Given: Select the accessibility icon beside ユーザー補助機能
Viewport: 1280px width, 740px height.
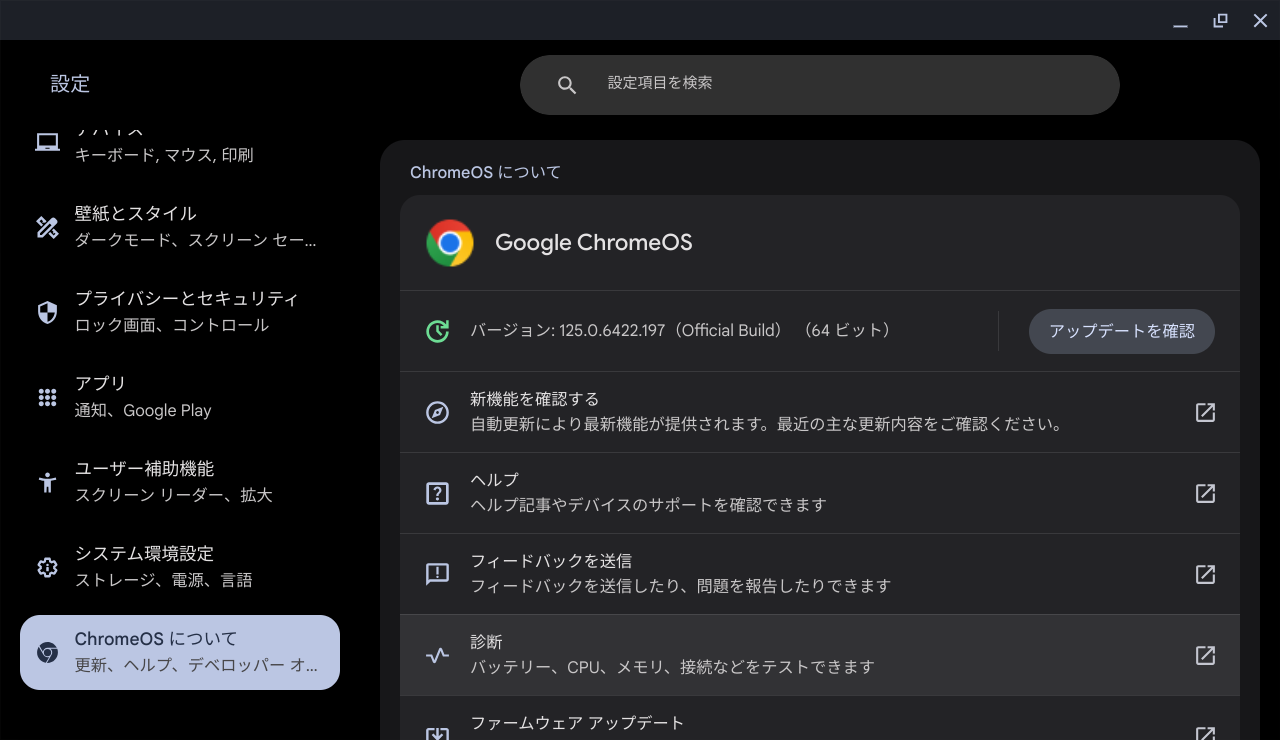Looking at the screenshot, I should pos(46,482).
